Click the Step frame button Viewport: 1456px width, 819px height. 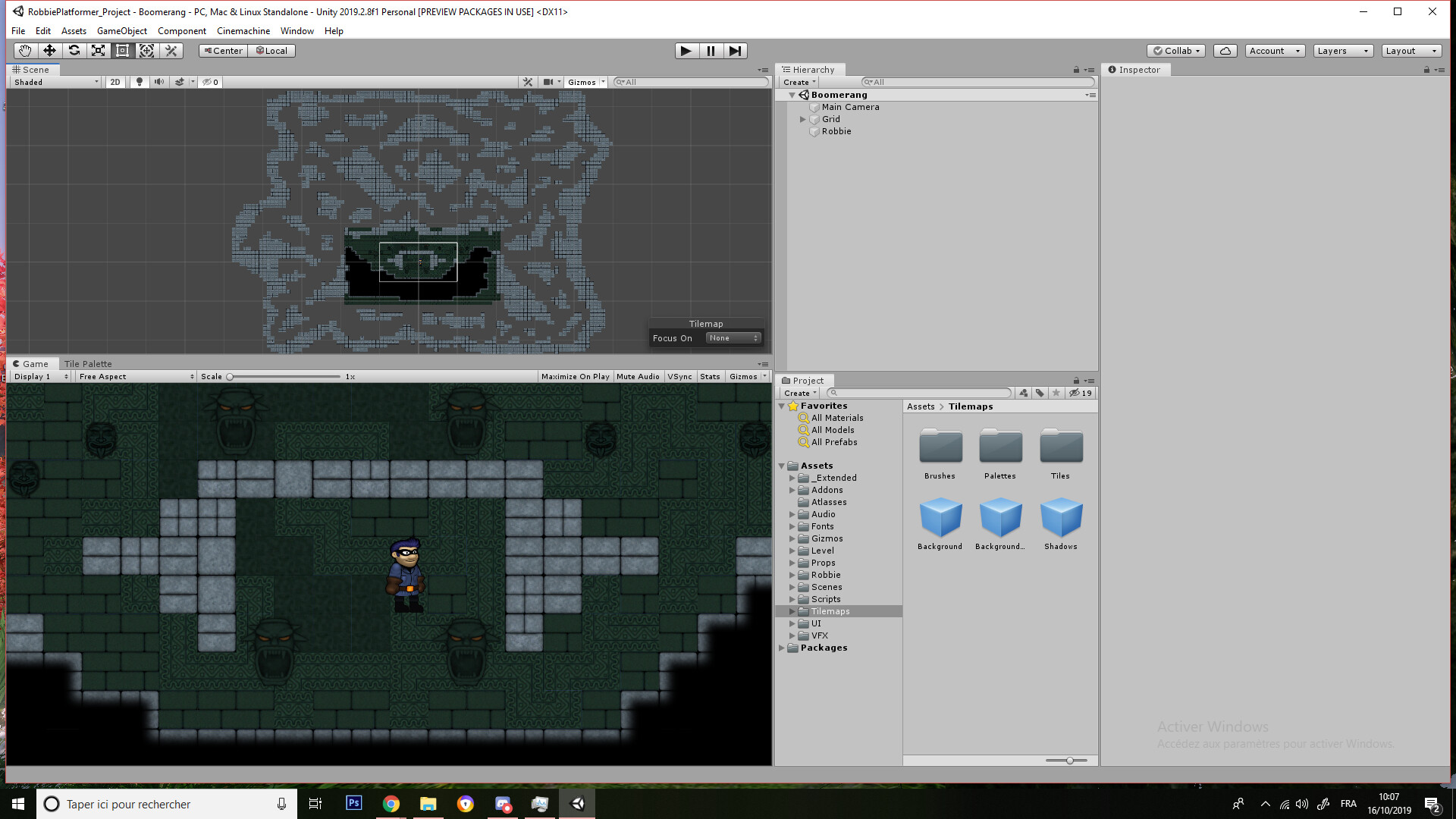pos(735,51)
